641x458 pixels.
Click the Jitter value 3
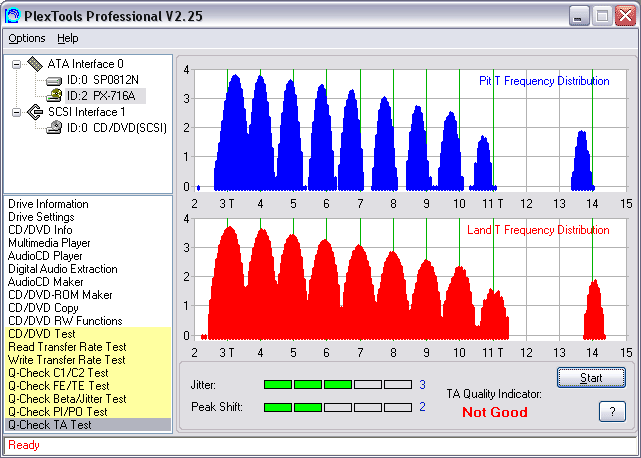[x=422, y=384]
